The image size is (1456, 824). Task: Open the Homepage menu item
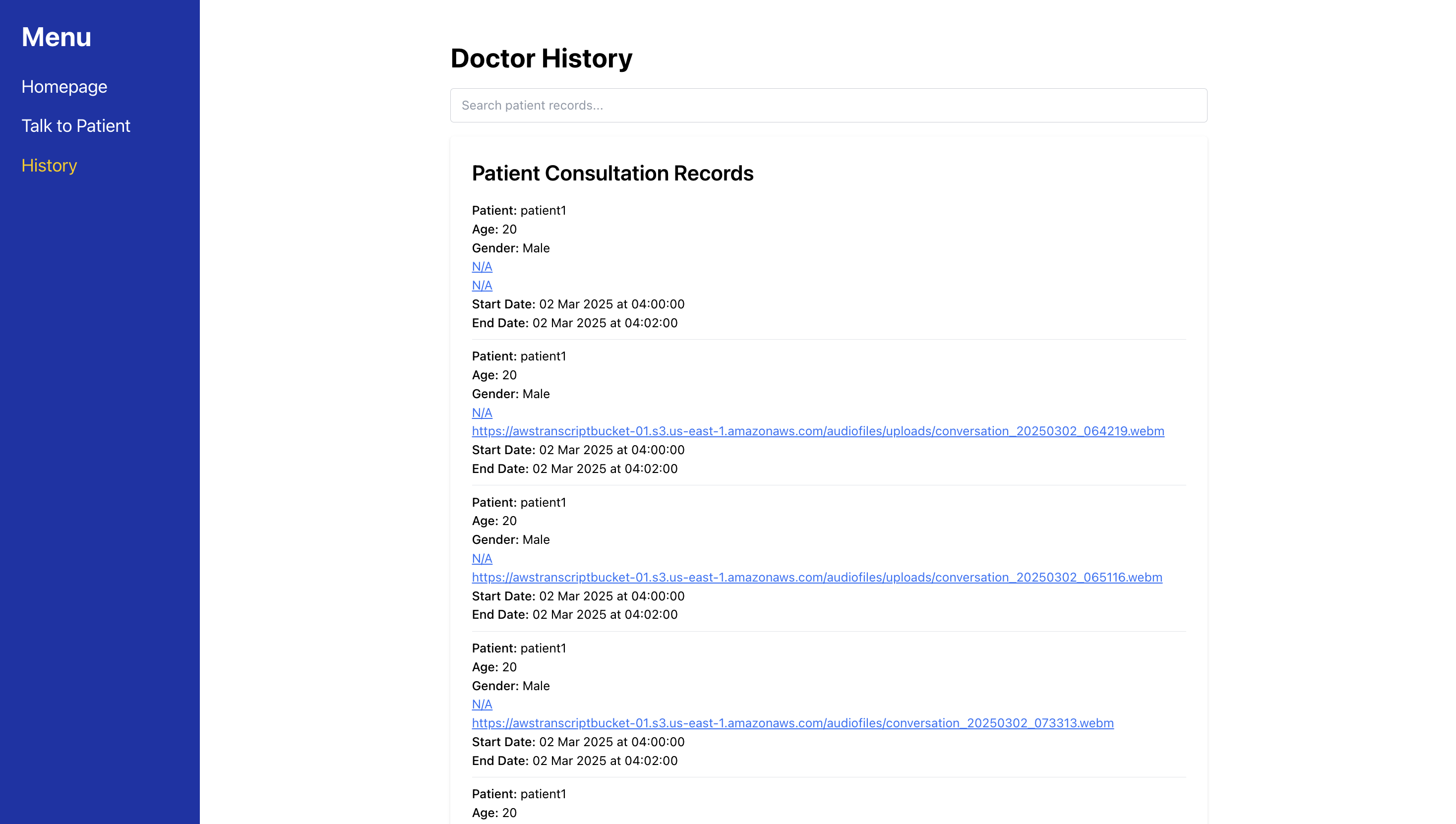[64, 87]
